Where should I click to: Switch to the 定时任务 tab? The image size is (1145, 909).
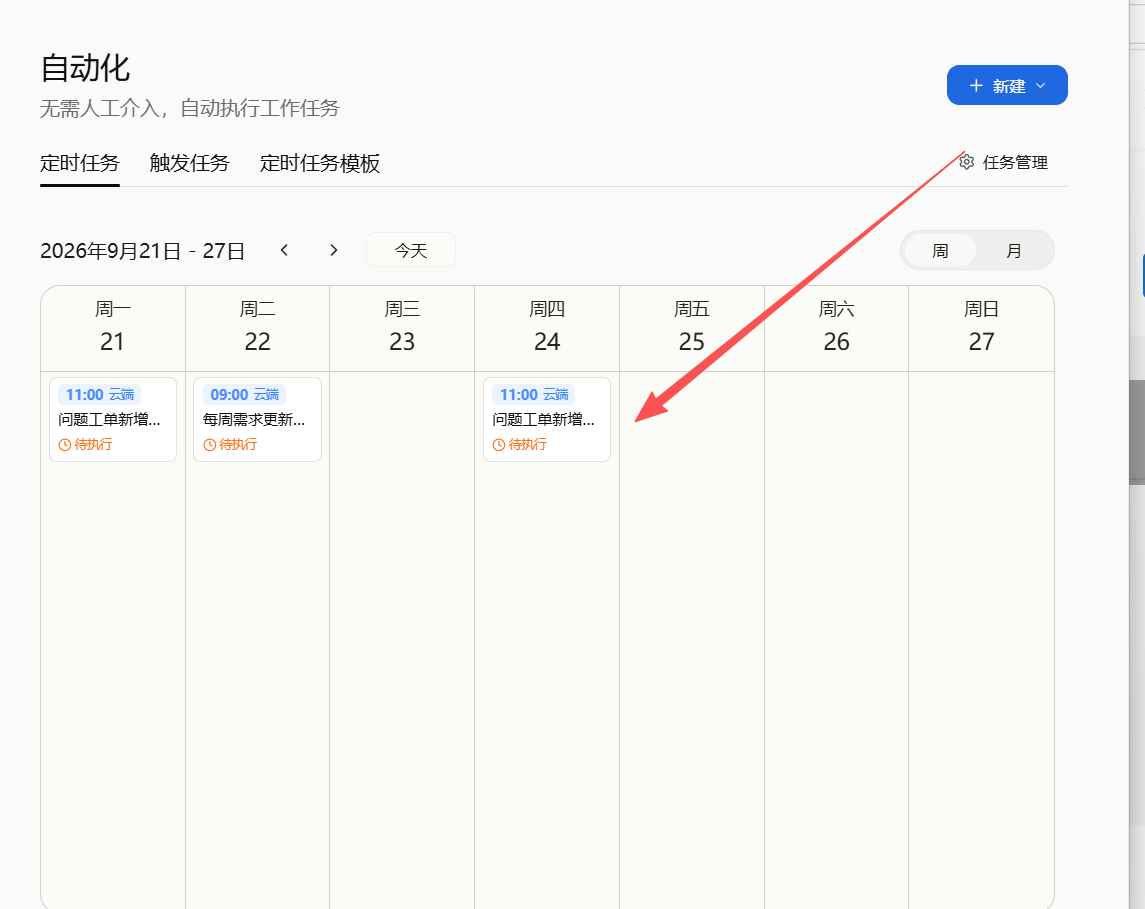(x=80, y=163)
